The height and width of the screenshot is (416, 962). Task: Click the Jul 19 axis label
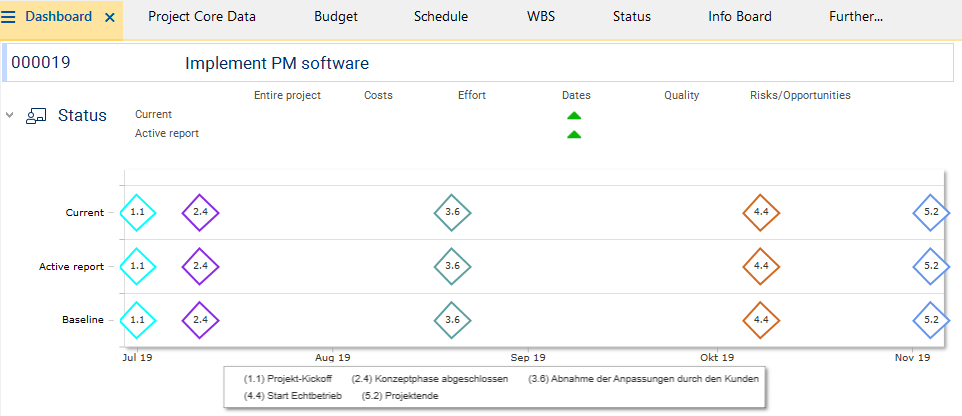(137, 358)
